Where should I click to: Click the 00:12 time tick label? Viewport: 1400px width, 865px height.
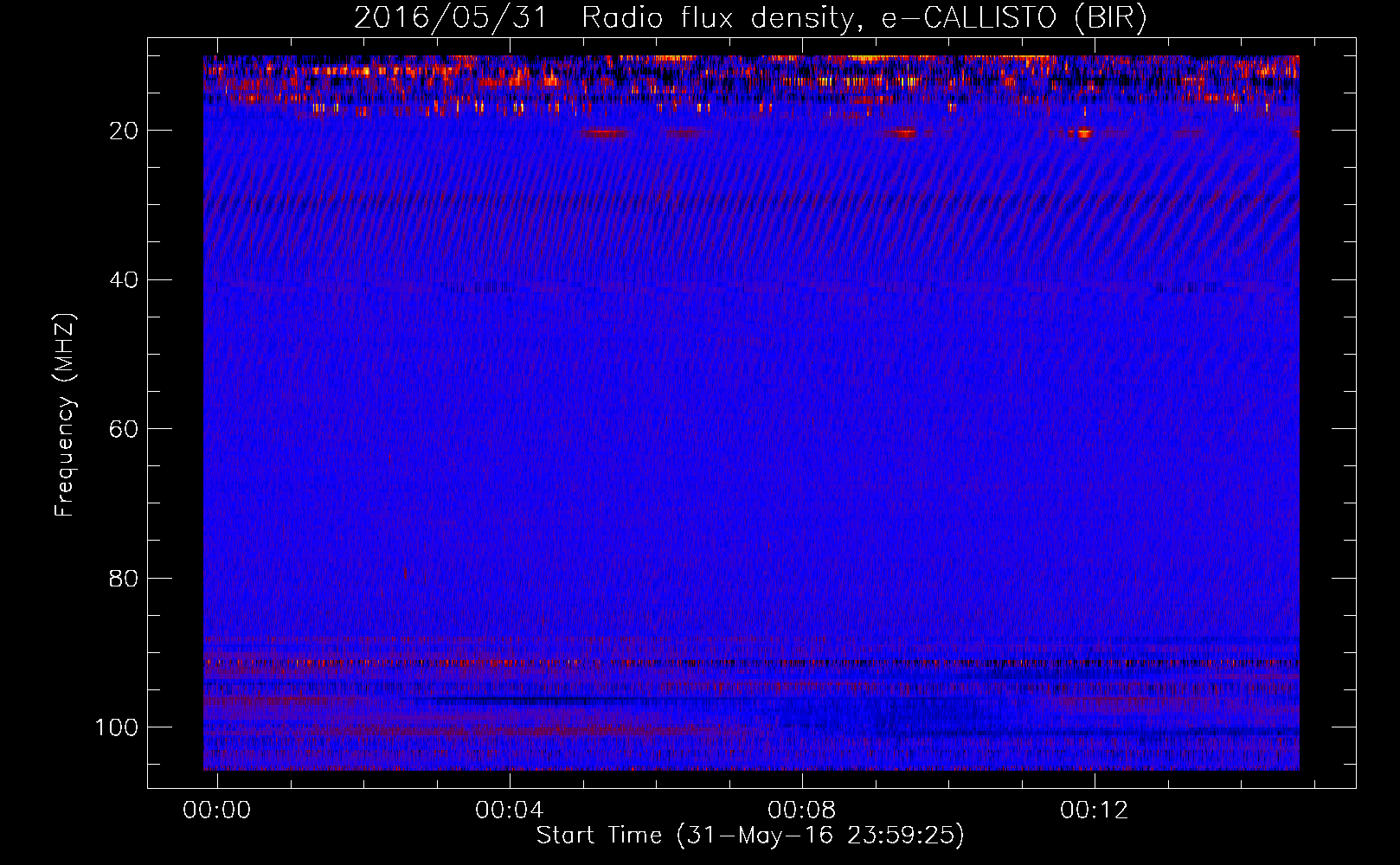(1095, 810)
